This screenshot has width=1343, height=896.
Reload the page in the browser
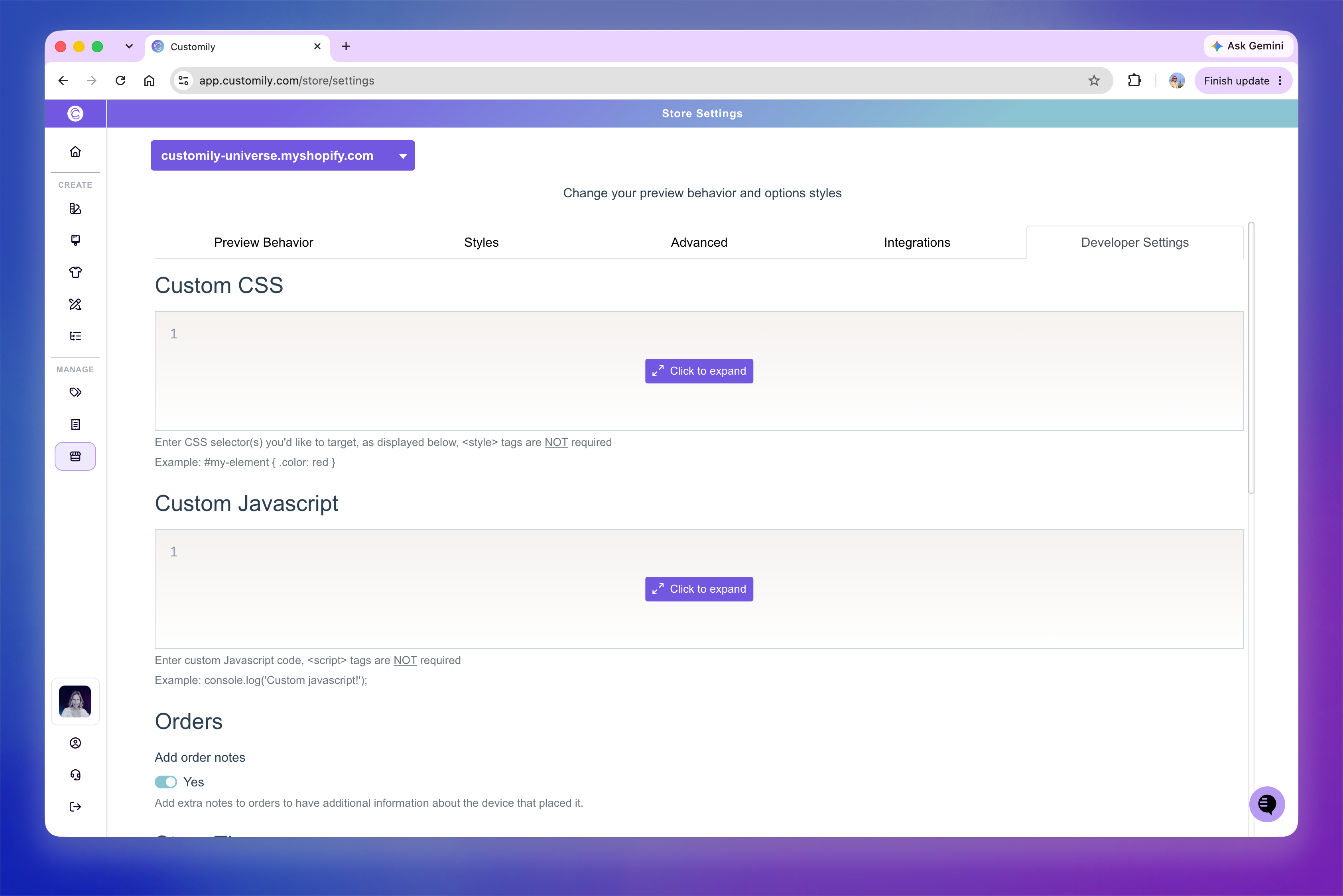coord(120,81)
